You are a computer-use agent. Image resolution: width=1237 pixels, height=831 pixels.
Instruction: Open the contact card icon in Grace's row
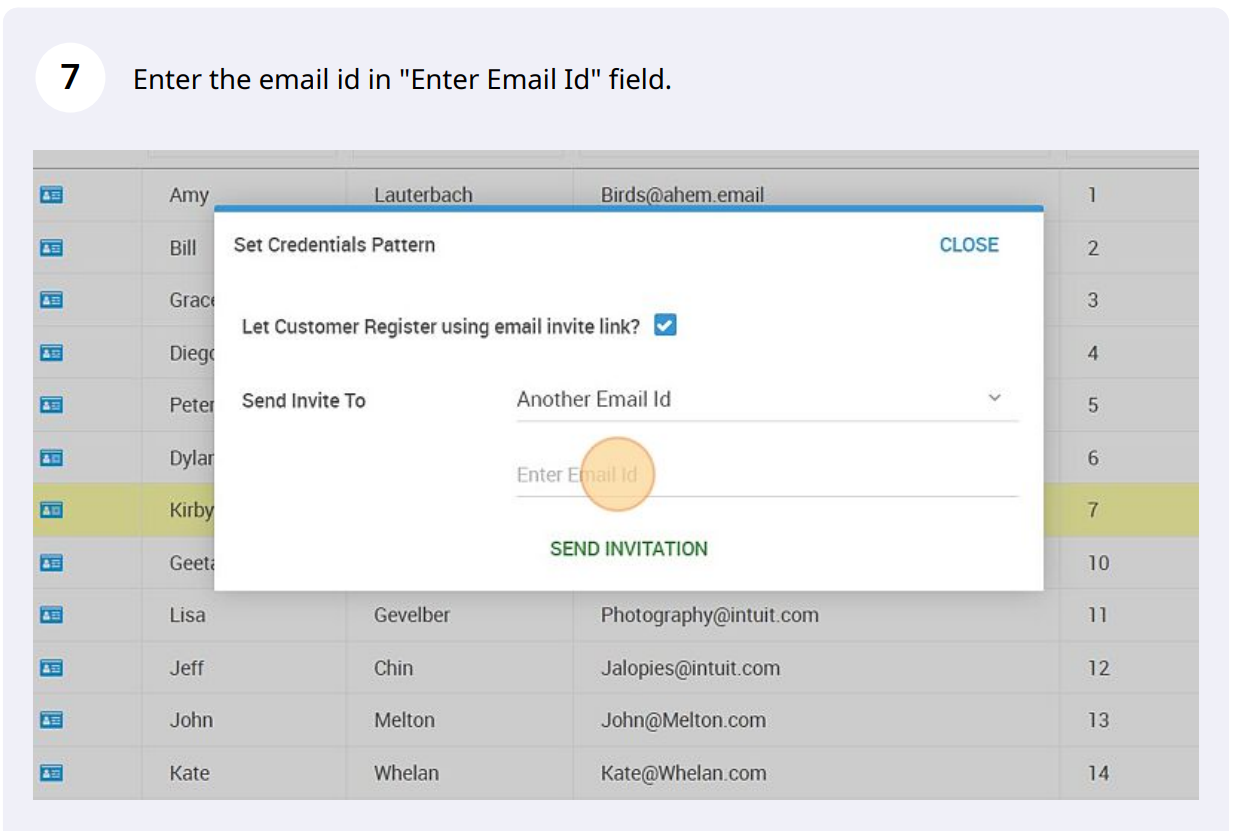[x=51, y=300]
